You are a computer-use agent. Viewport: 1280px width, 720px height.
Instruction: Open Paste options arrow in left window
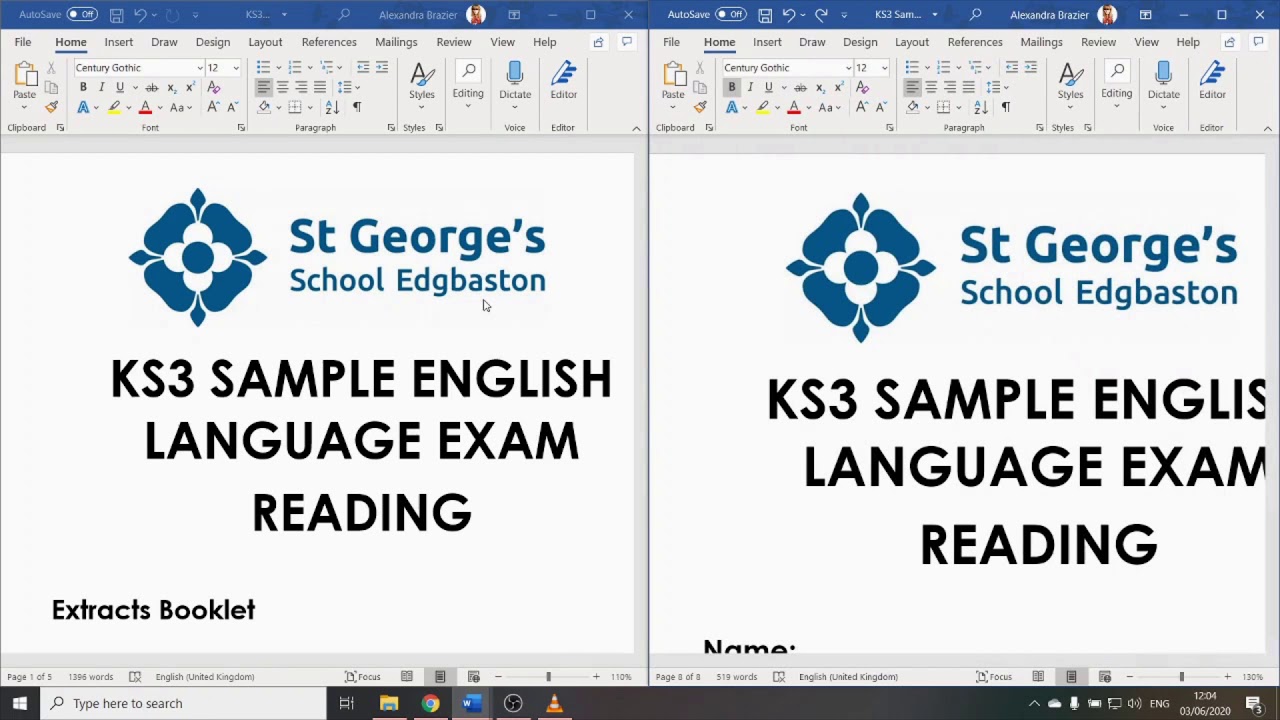pyautogui.click(x=24, y=106)
